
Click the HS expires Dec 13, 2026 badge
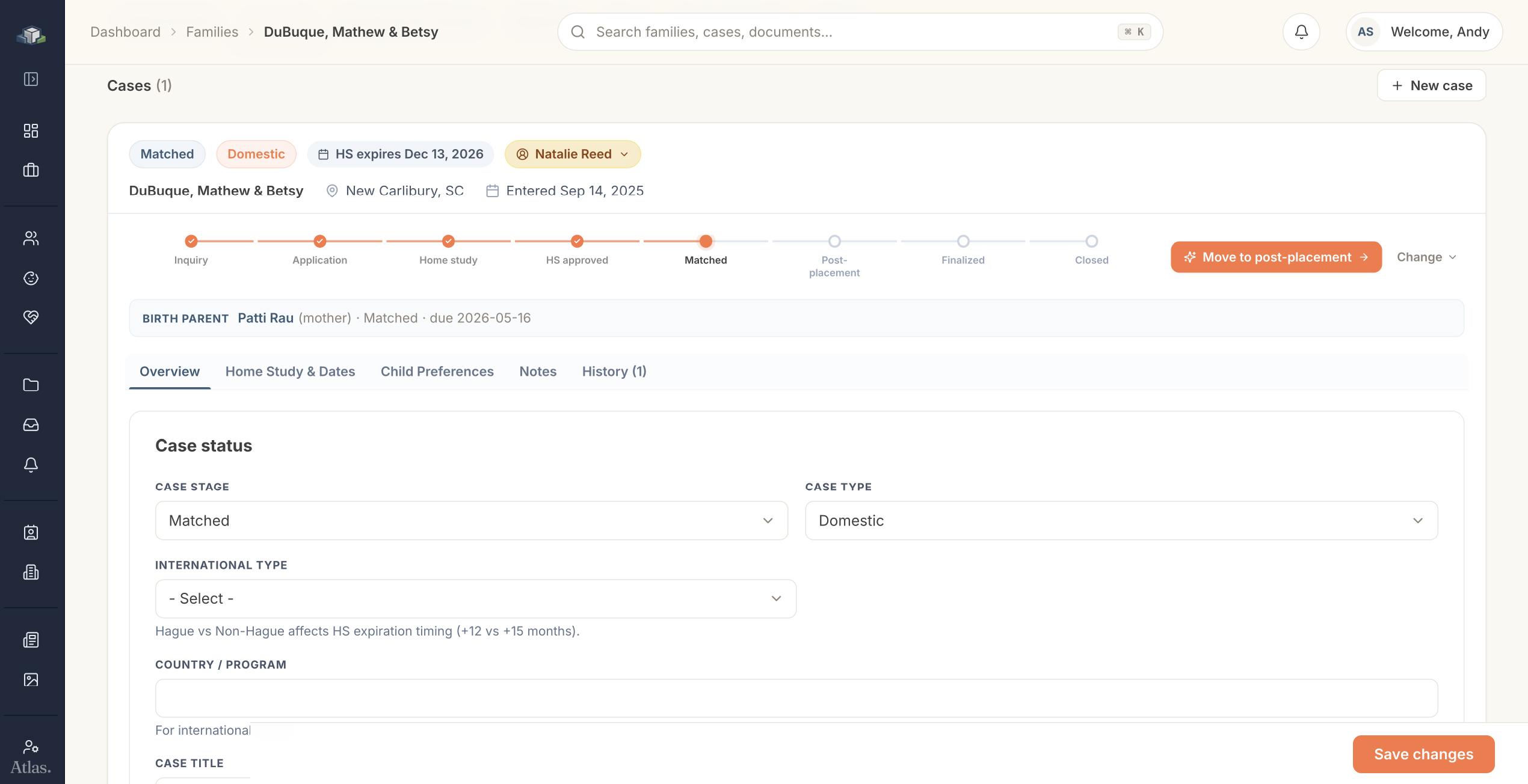(401, 154)
